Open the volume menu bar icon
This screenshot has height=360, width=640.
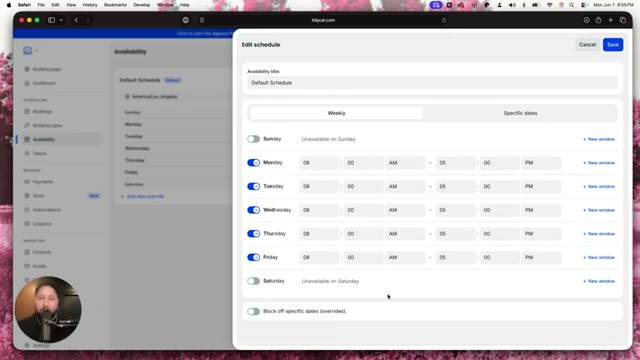512,5
